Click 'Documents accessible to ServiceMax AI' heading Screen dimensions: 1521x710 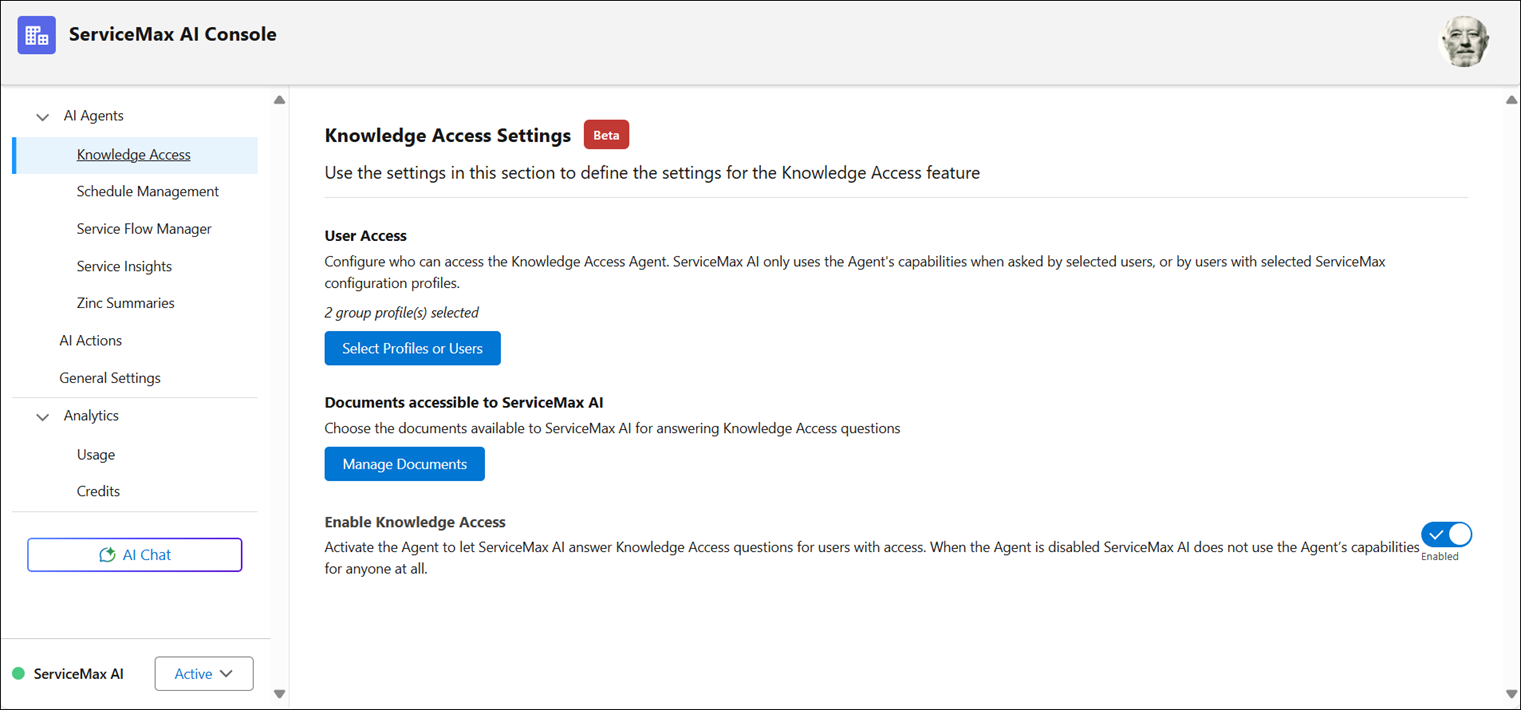click(x=464, y=403)
